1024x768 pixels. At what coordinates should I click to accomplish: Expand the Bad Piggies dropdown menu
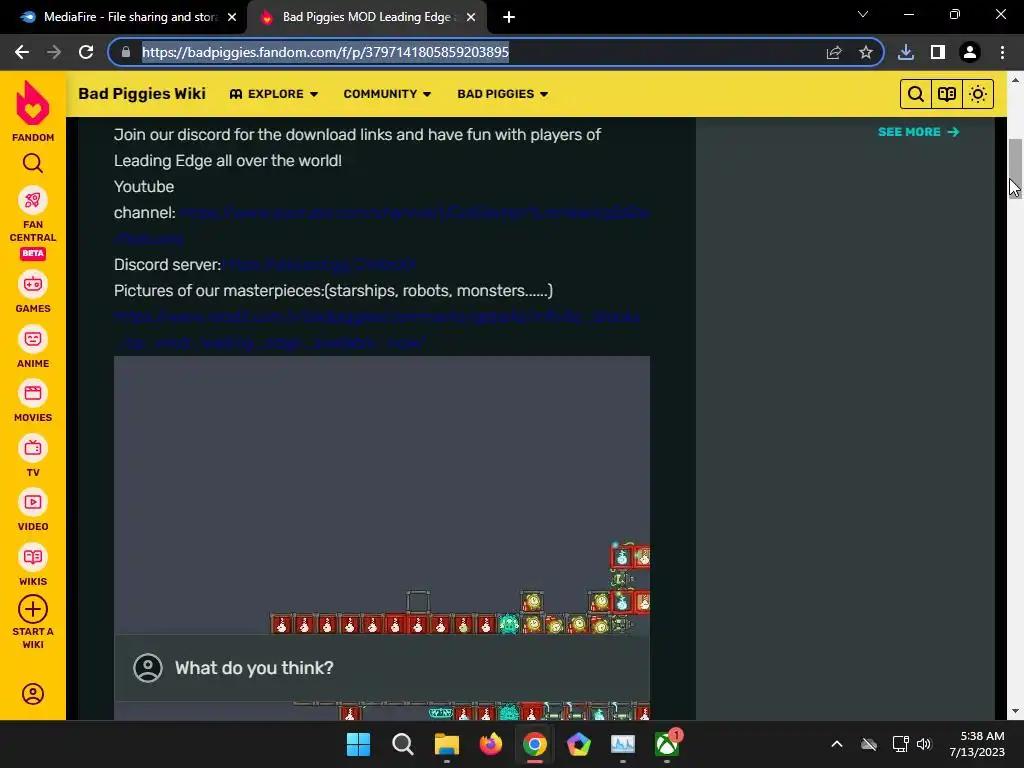503,94
